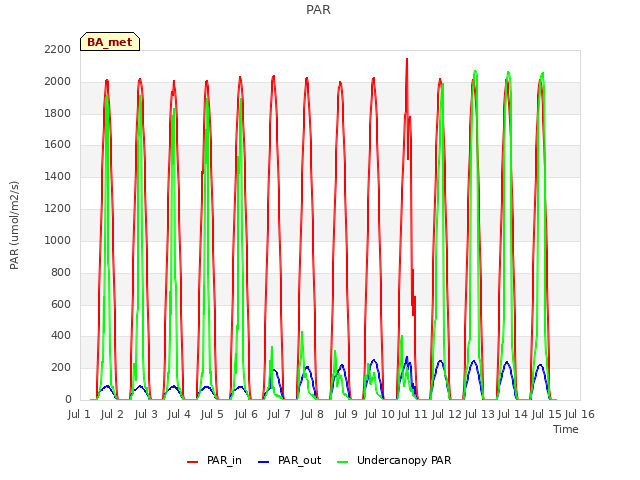Click the 600 y-axis tick label
Screen dimensions: 640x480
point(61,304)
